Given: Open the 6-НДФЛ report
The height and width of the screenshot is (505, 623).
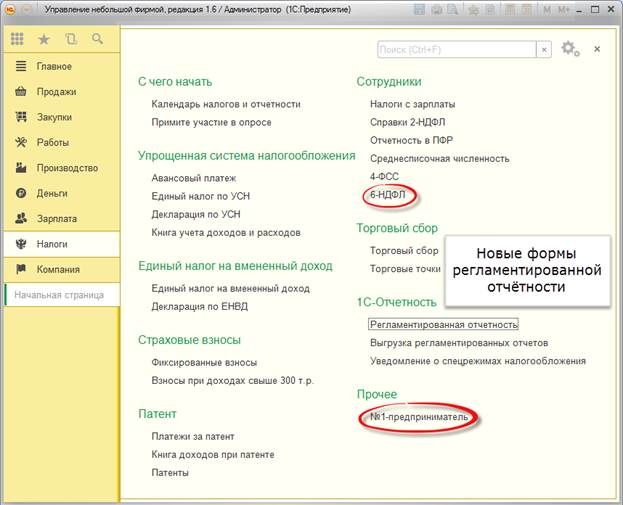Looking at the screenshot, I should tap(388, 195).
